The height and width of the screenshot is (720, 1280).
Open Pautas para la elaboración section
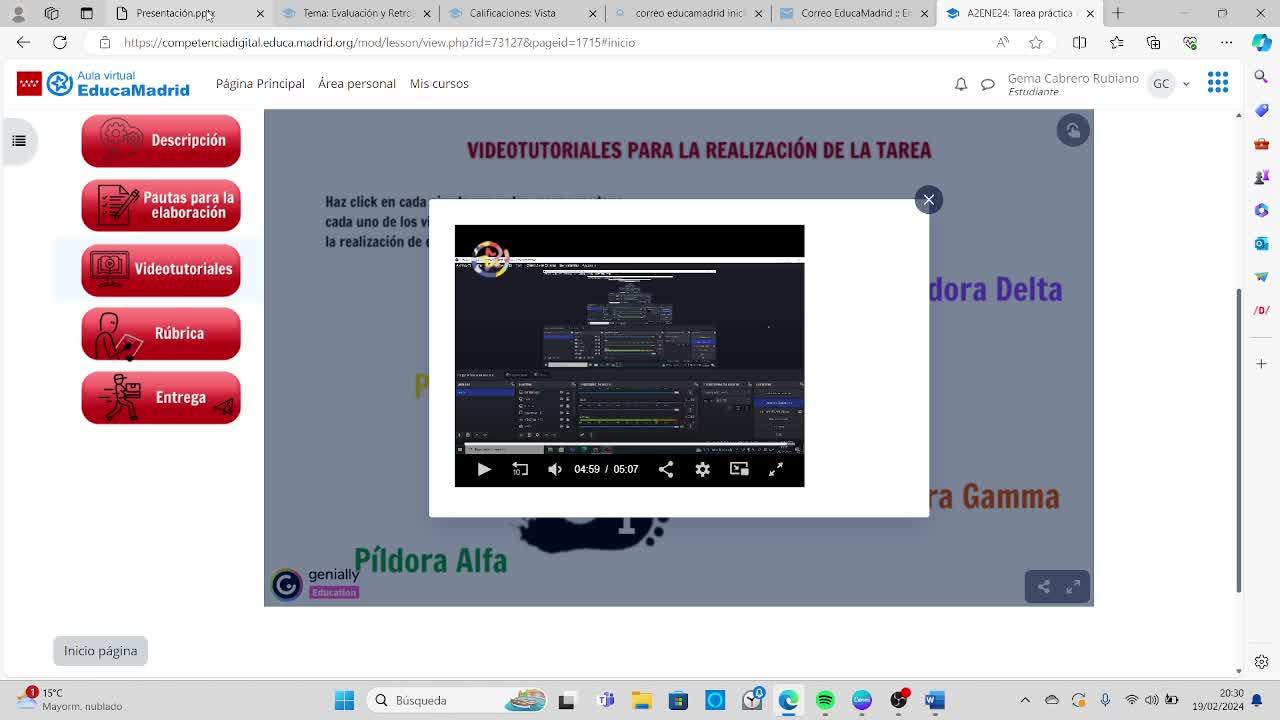[x=161, y=205]
